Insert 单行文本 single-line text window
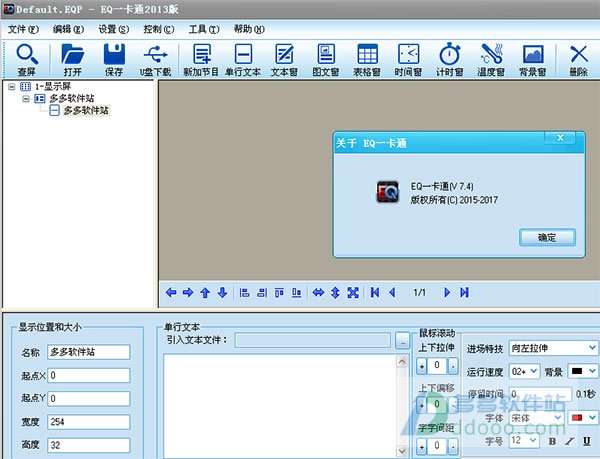Viewport: 600px width, 459px height. point(243,59)
